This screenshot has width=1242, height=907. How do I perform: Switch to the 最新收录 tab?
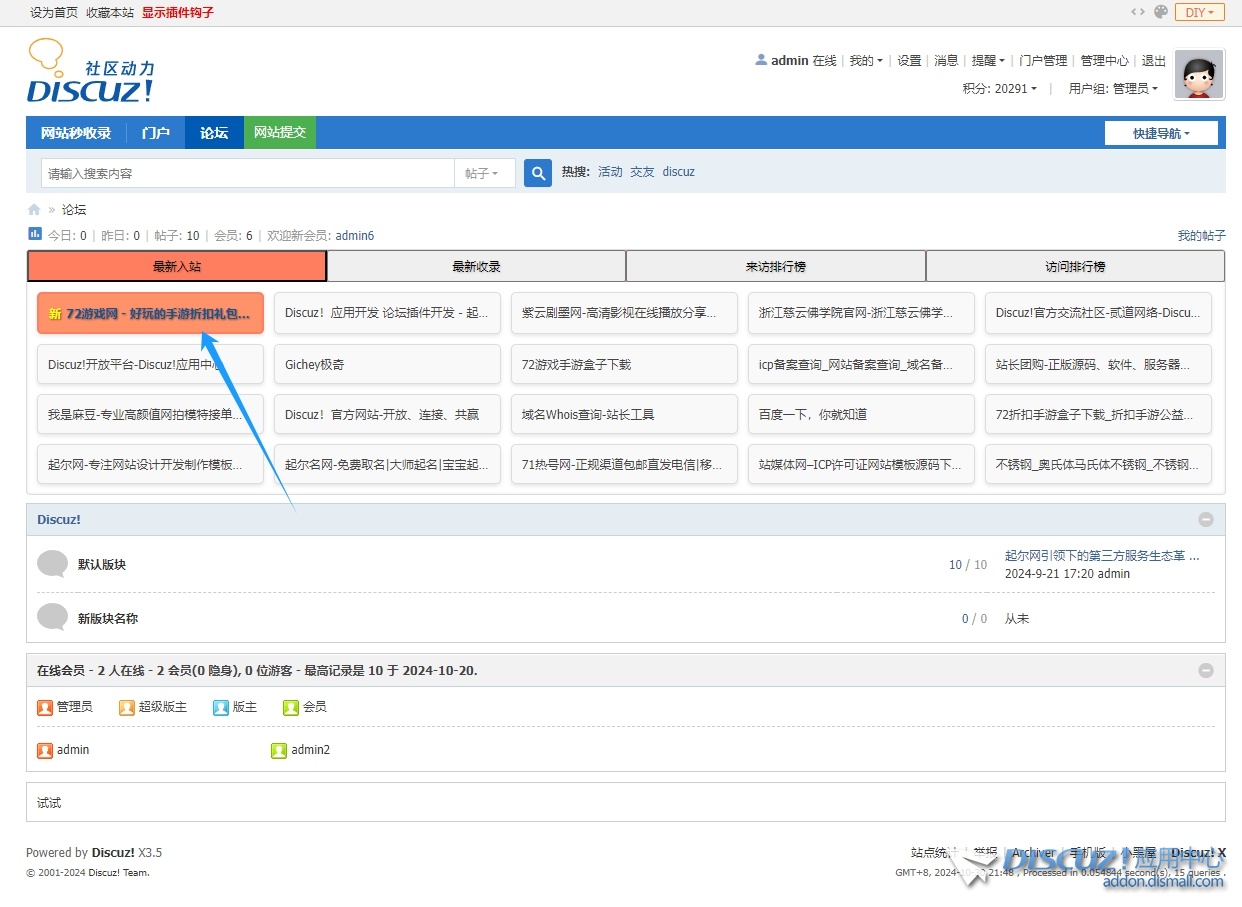(476, 267)
